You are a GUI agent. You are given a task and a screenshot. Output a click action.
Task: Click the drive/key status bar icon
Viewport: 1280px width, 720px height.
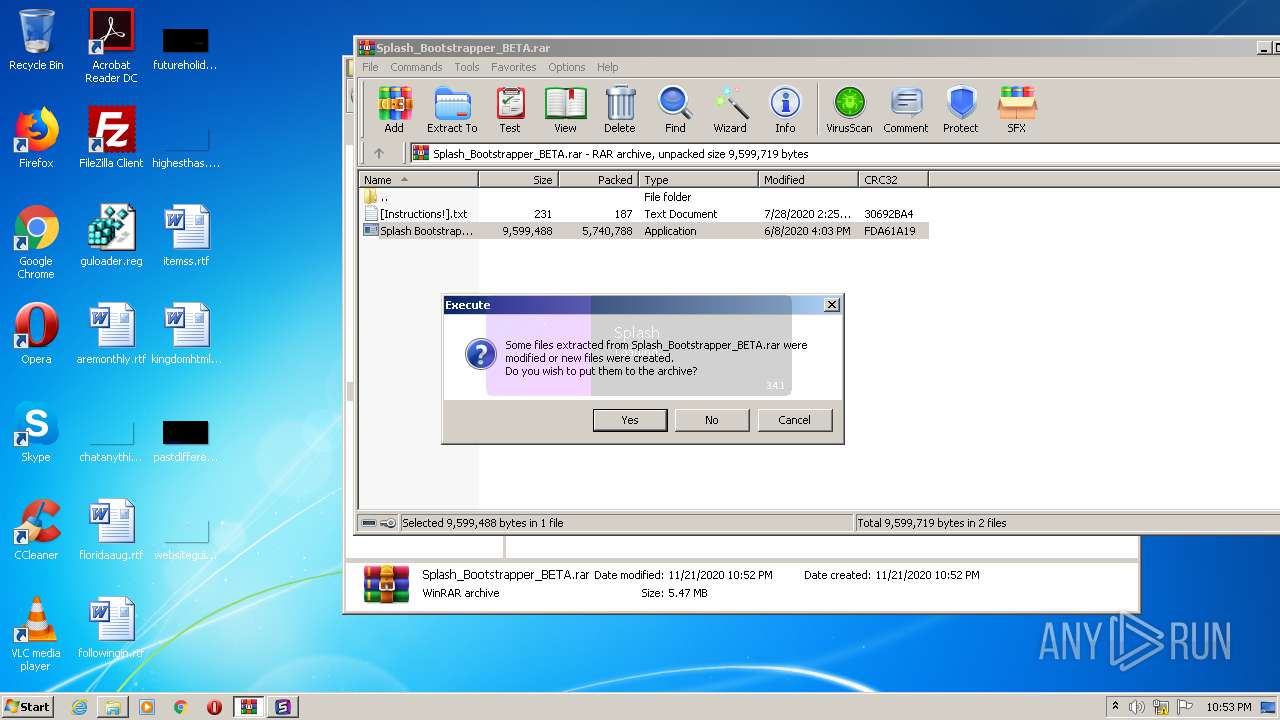pyautogui.click(x=378, y=523)
